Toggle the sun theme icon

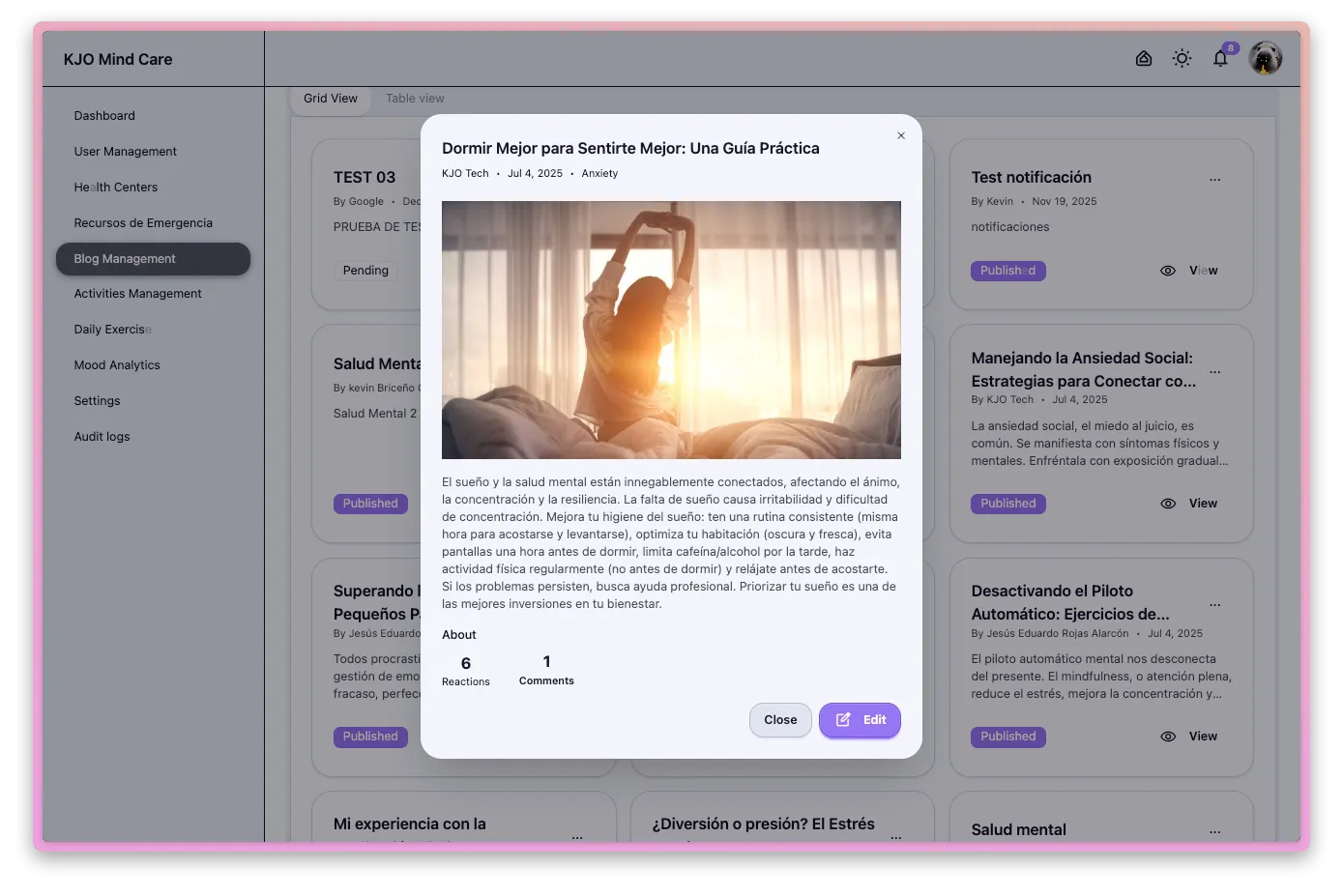1182,59
